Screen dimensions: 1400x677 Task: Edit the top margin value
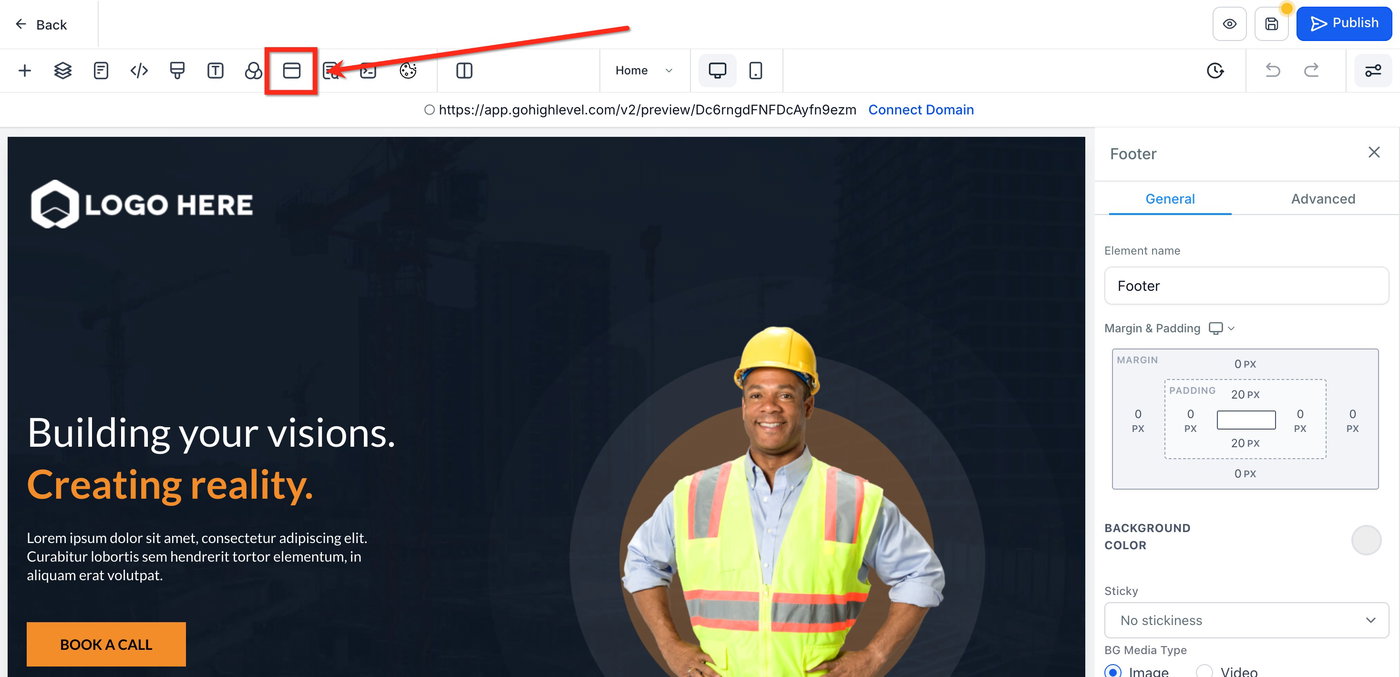[x=1245, y=364]
